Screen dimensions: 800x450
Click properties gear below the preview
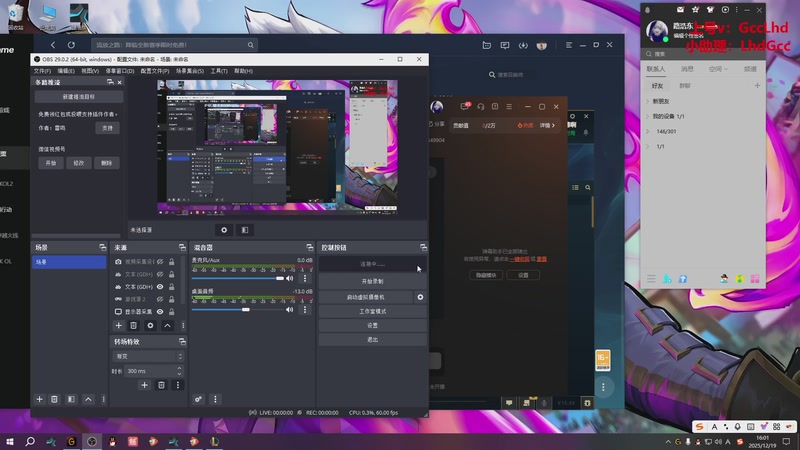[224, 230]
